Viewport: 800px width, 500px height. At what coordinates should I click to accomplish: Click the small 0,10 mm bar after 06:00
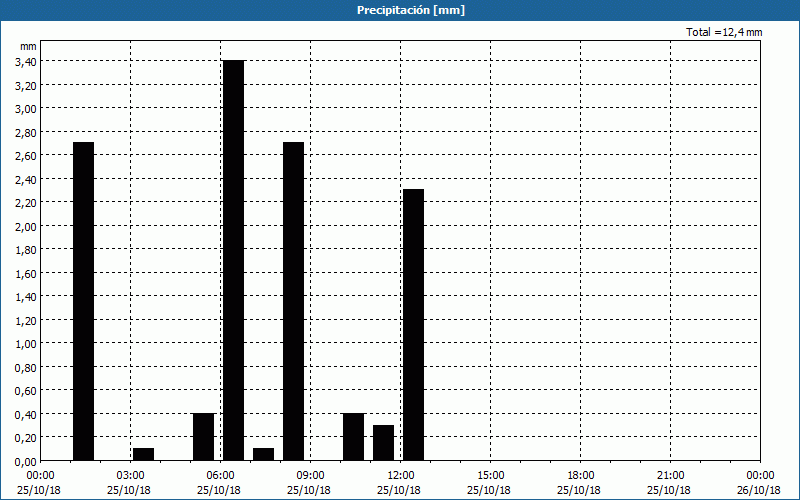click(x=263, y=454)
